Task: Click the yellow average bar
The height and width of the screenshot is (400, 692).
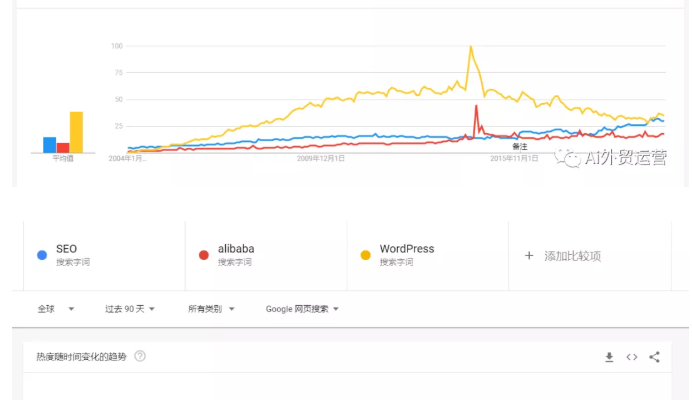Action: [x=76, y=132]
